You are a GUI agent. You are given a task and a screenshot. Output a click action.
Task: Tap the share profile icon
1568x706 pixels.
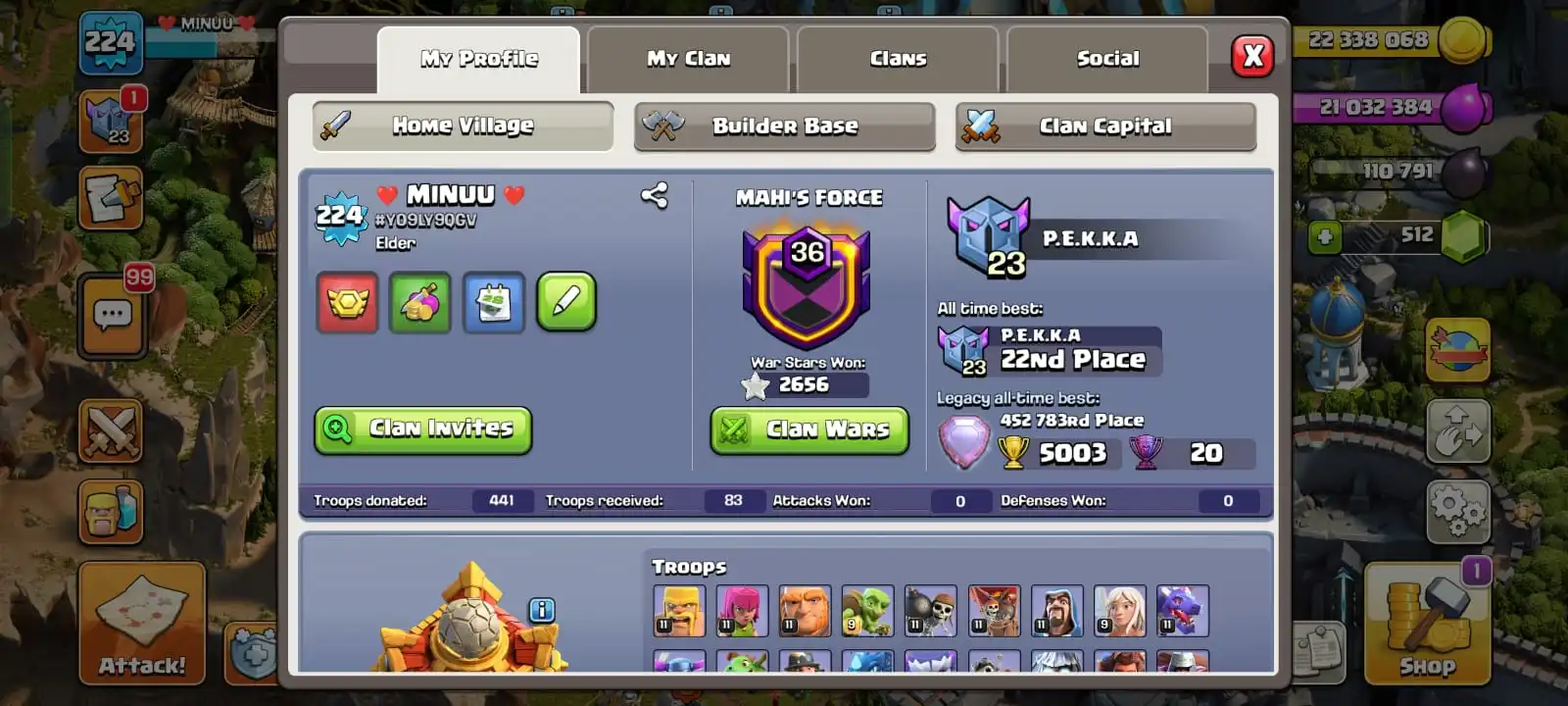click(655, 195)
